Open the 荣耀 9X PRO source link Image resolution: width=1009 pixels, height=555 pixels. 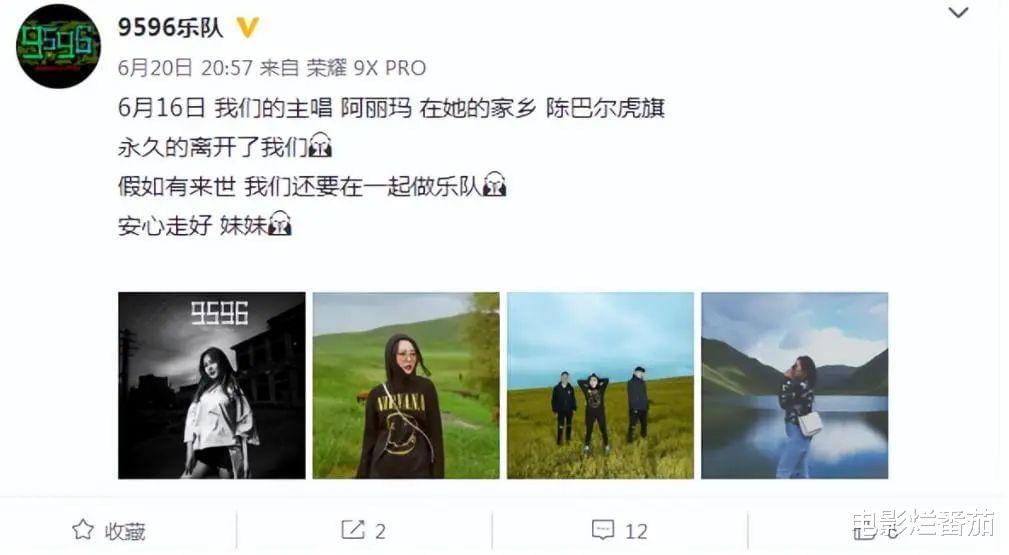pos(366,68)
